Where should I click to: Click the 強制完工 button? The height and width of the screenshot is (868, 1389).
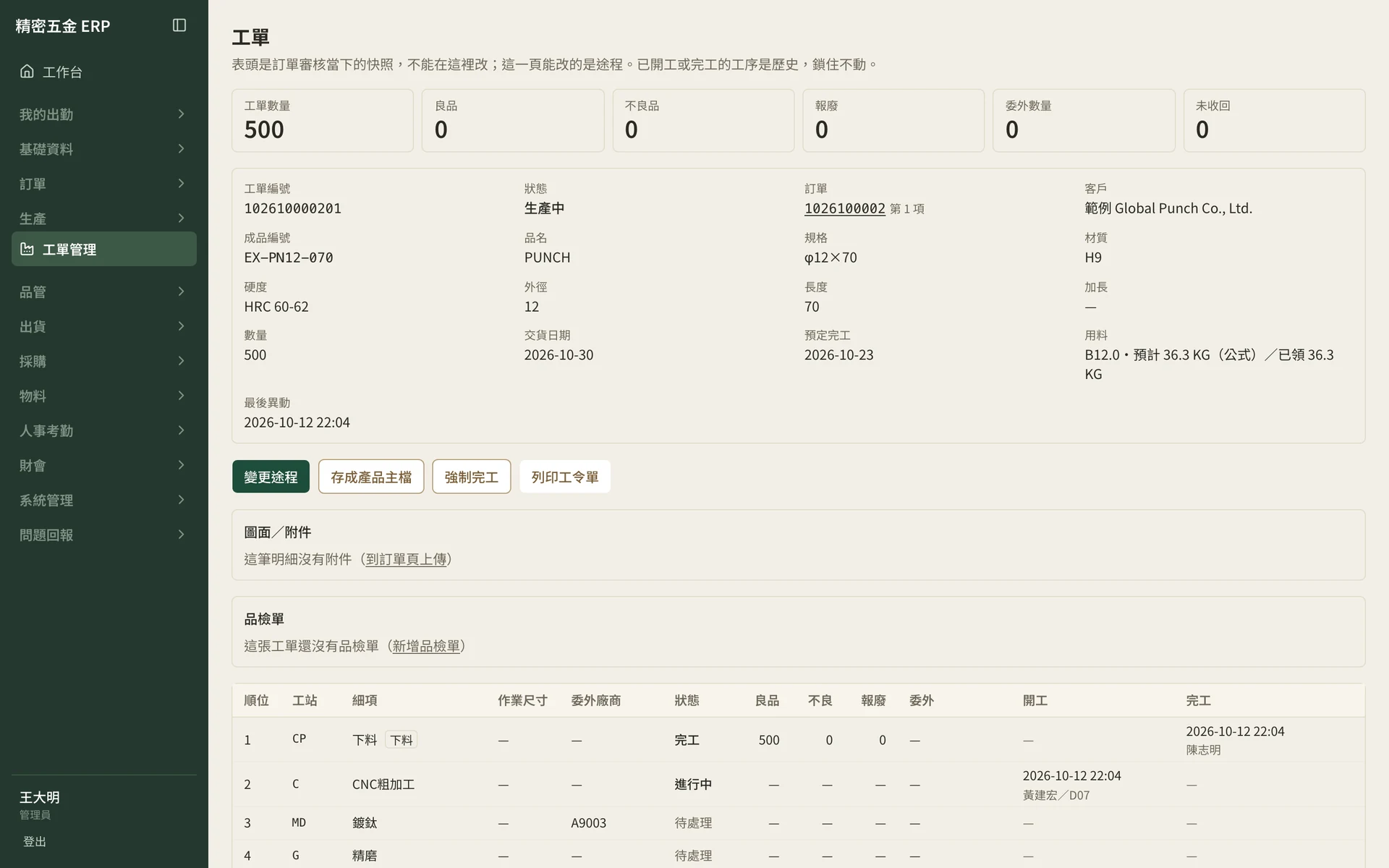(x=471, y=477)
